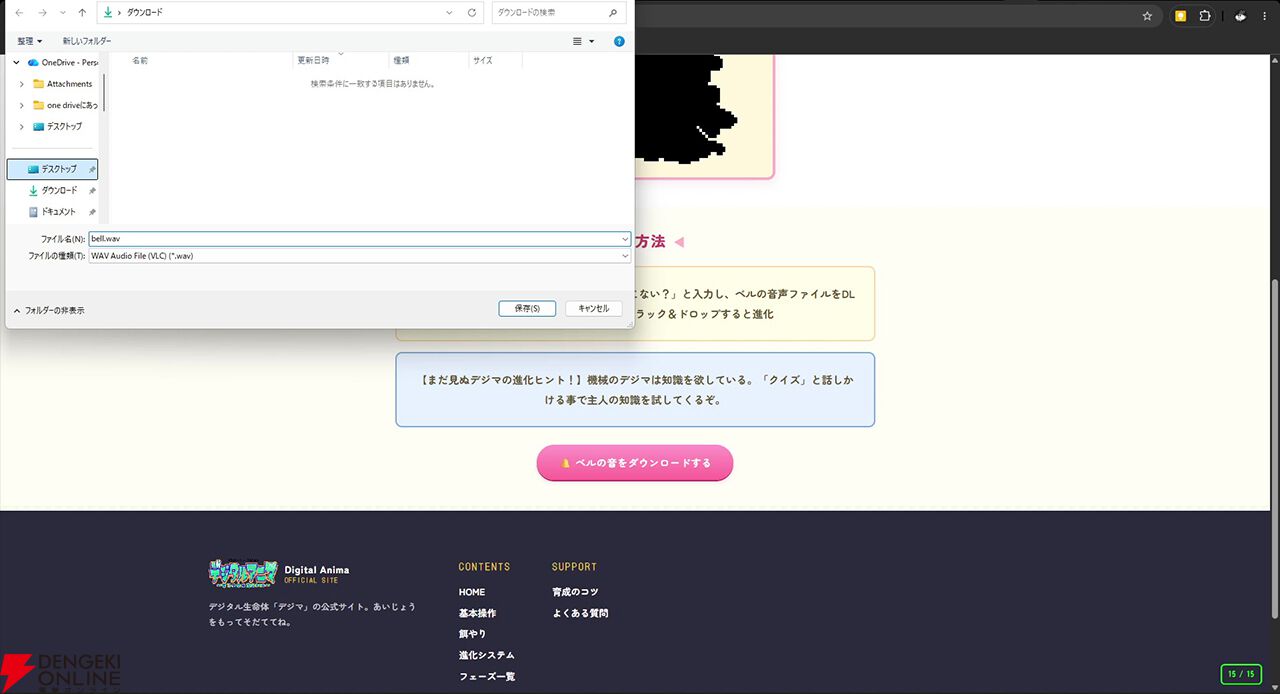Screen dimensions: 1280x694
Task: Click 保存(S) to save the file
Action: click(527, 308)
